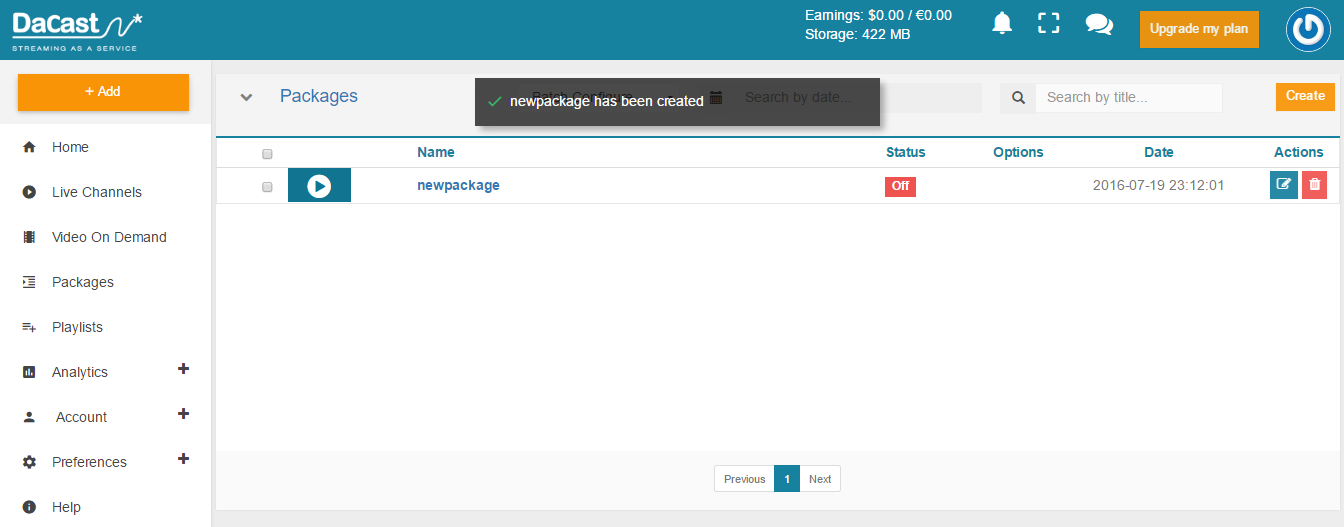Click the Playlists icon in sidebar
The height and width of the screenshot is (527, 1344).
click(29, 327)
